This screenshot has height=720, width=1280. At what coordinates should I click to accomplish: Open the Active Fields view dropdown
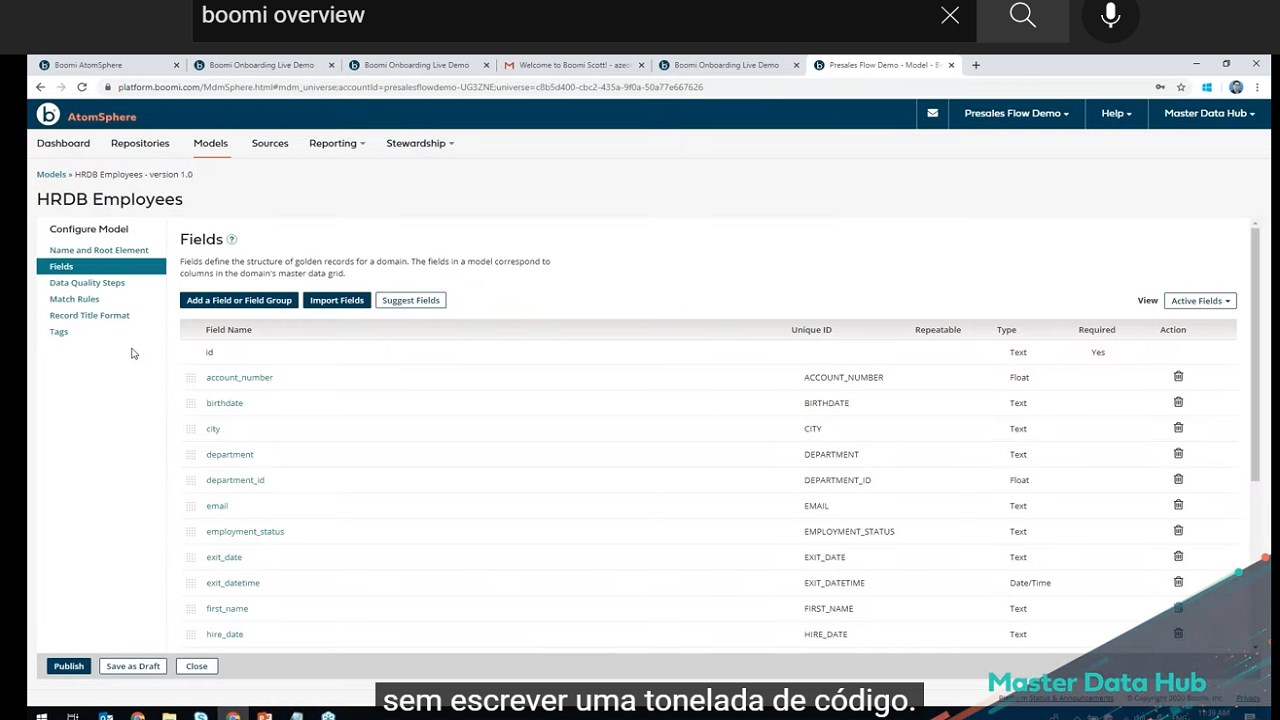click(1200, 301)
